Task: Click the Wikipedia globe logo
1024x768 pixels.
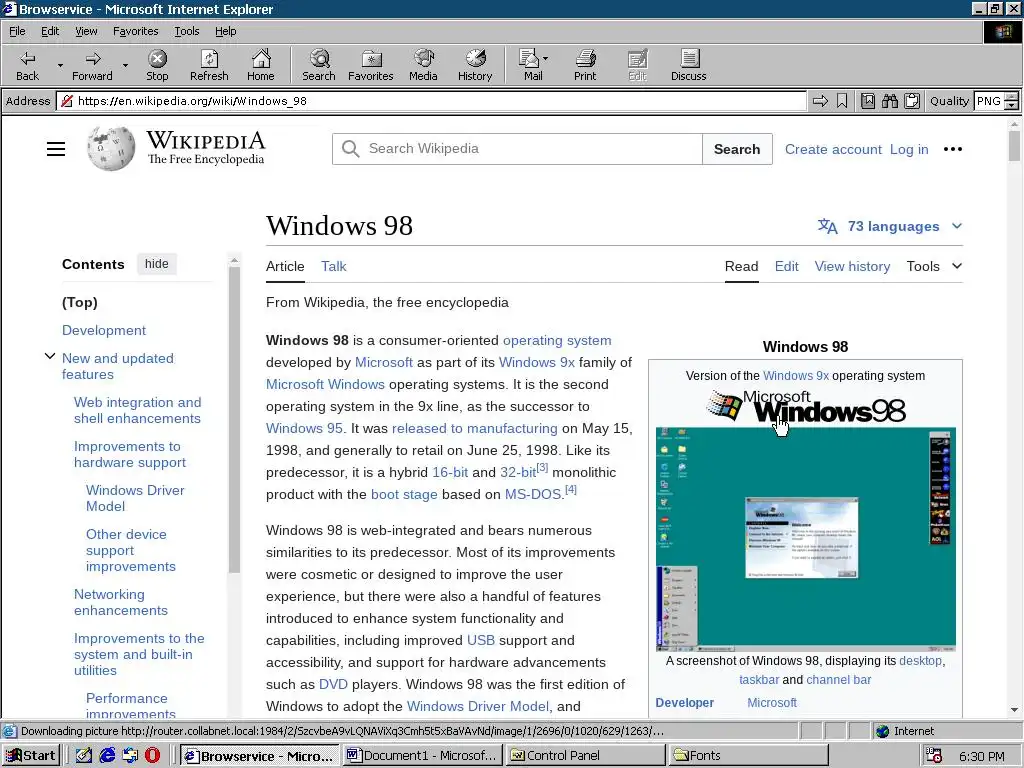Action: [x=111, y=148]
